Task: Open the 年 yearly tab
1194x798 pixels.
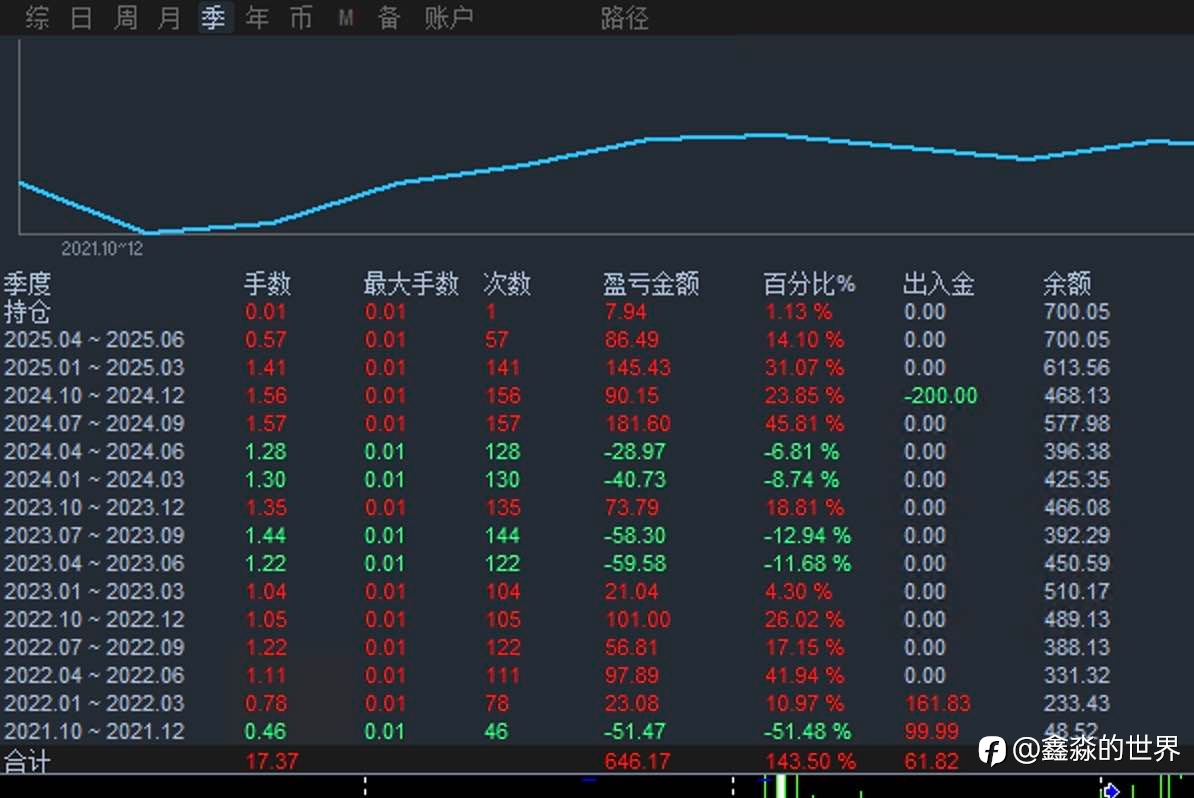Action: pos(257,18)
